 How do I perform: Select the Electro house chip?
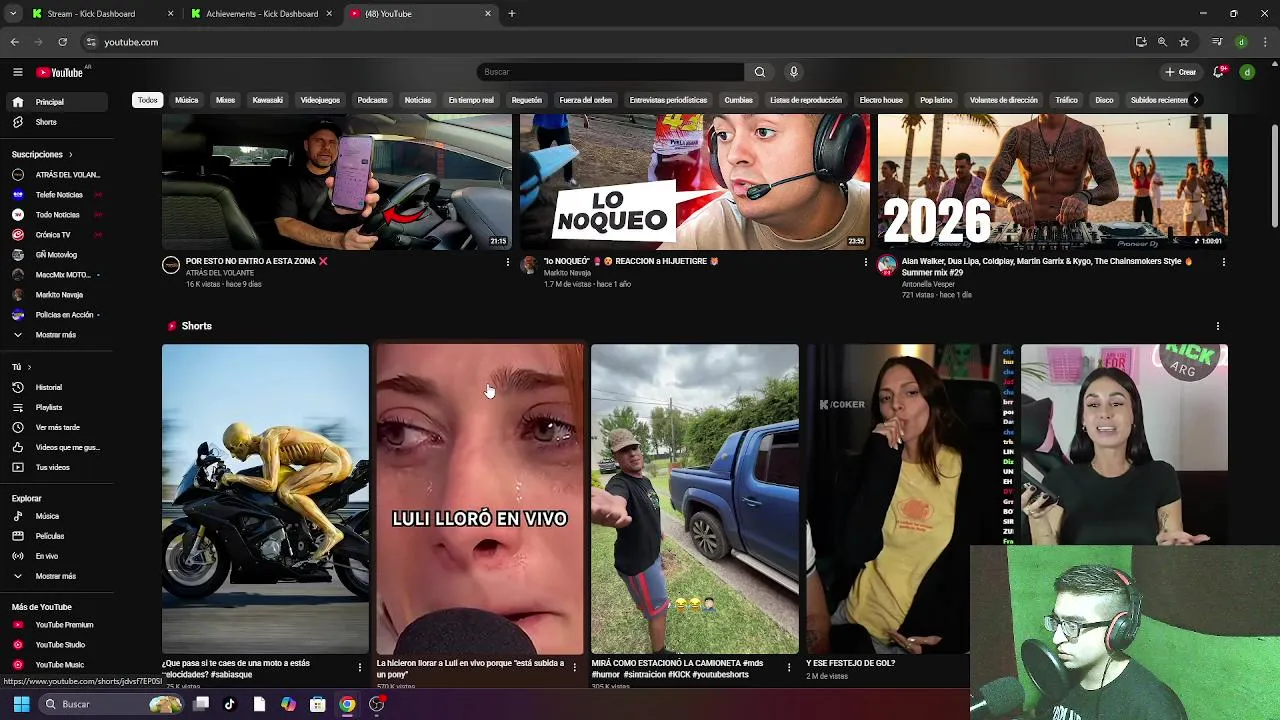[x=881, y=100]
